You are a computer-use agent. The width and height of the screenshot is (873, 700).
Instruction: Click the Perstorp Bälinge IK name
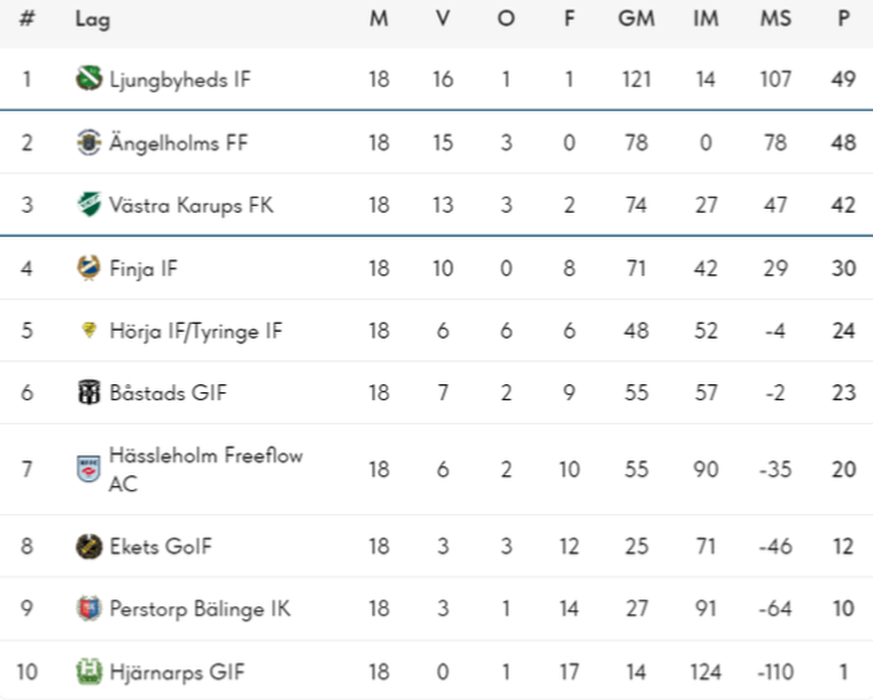pos(200,609)
